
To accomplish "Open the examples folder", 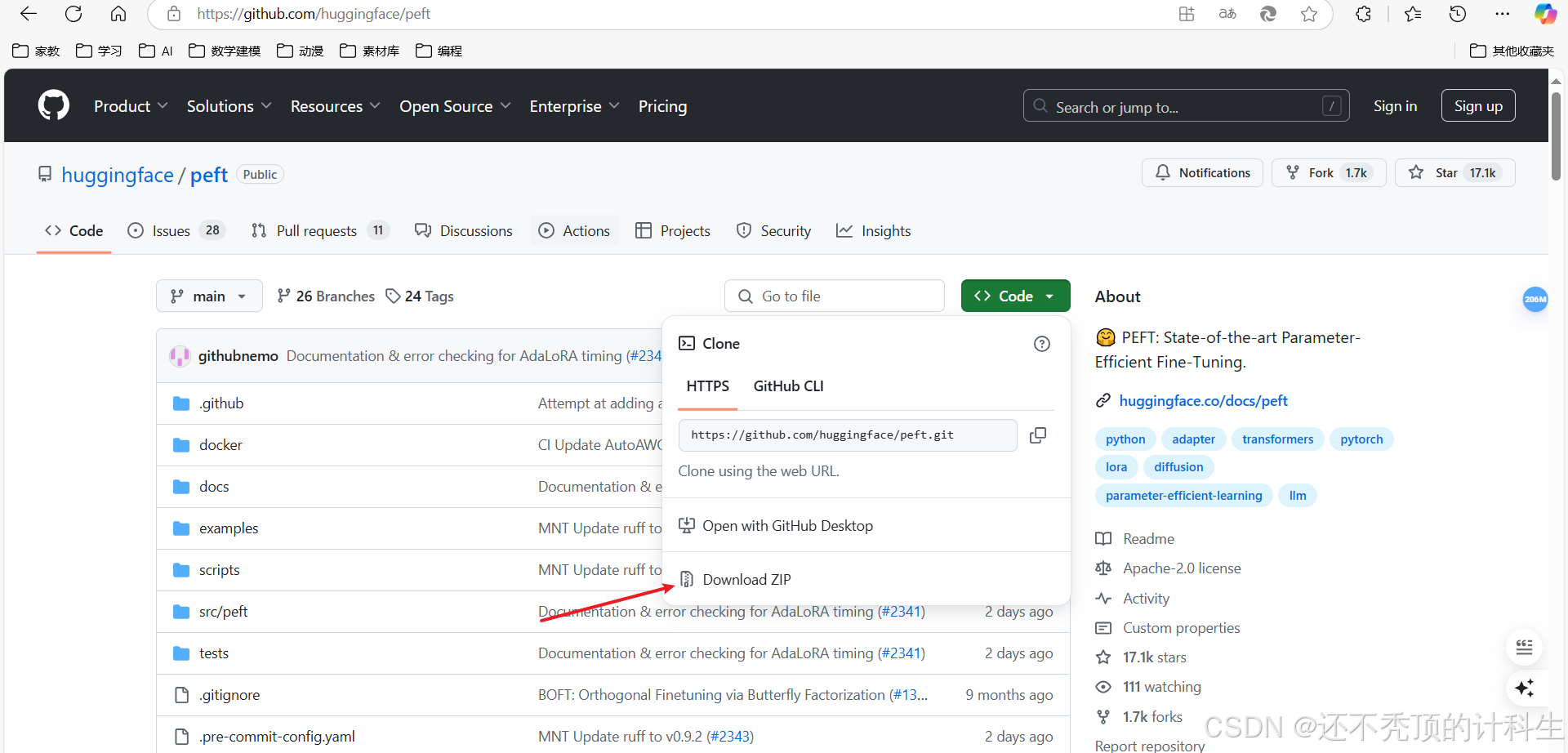I will (229, 528).
